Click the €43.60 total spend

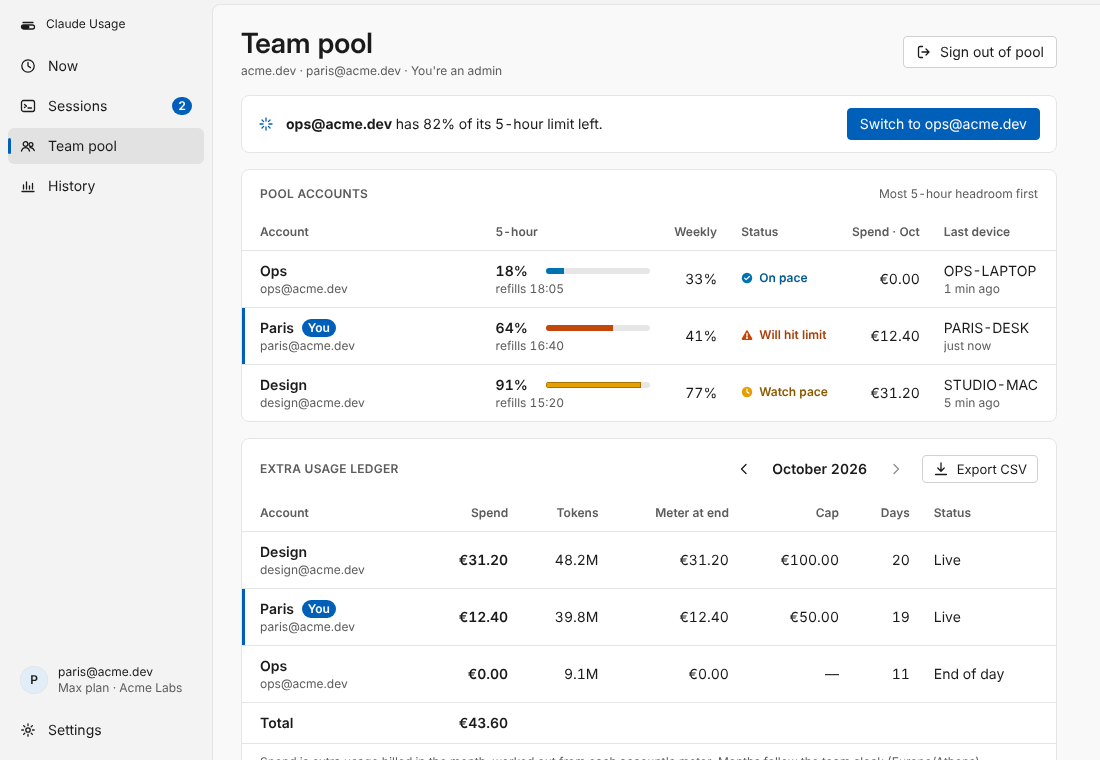[x=483, y=723]
